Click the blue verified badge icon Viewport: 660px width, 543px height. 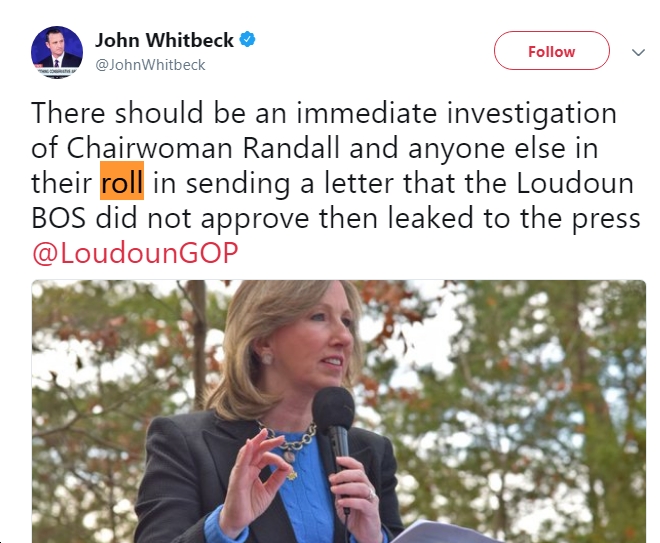[x=247, y=40]
